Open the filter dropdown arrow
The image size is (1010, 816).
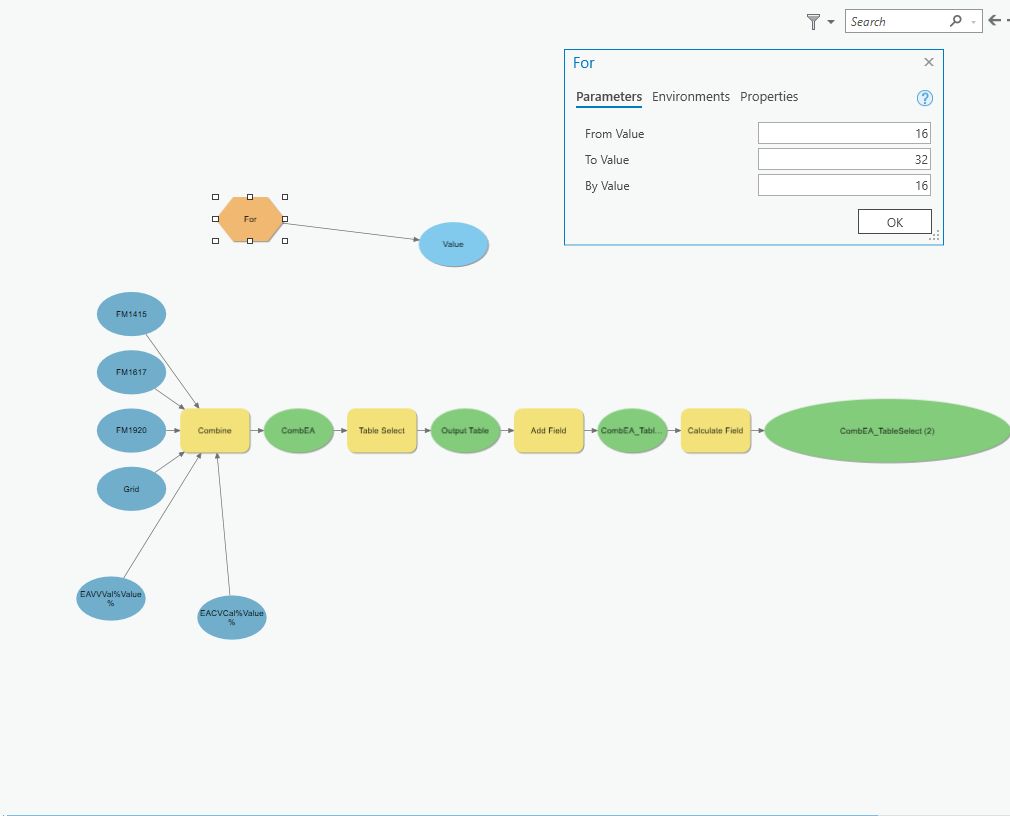coord(831,22)
